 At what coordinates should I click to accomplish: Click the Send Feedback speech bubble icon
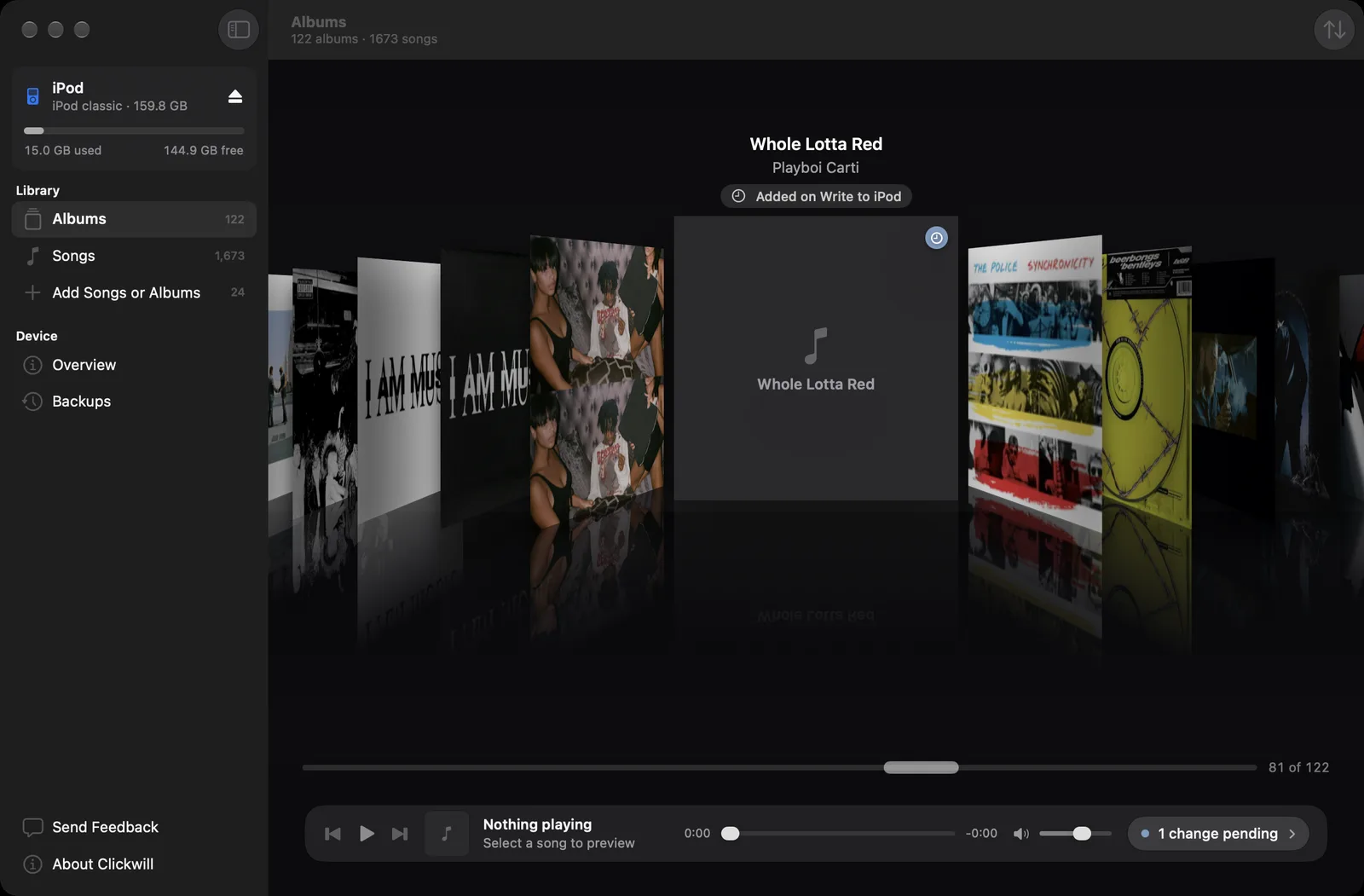(32, 827)
